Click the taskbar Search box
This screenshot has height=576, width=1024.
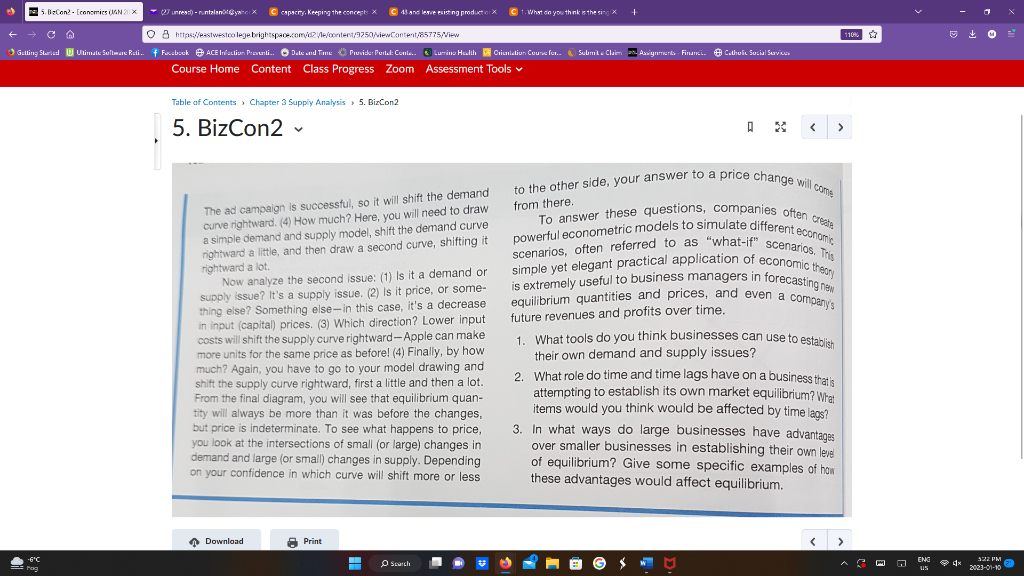(x=396, y=563)
